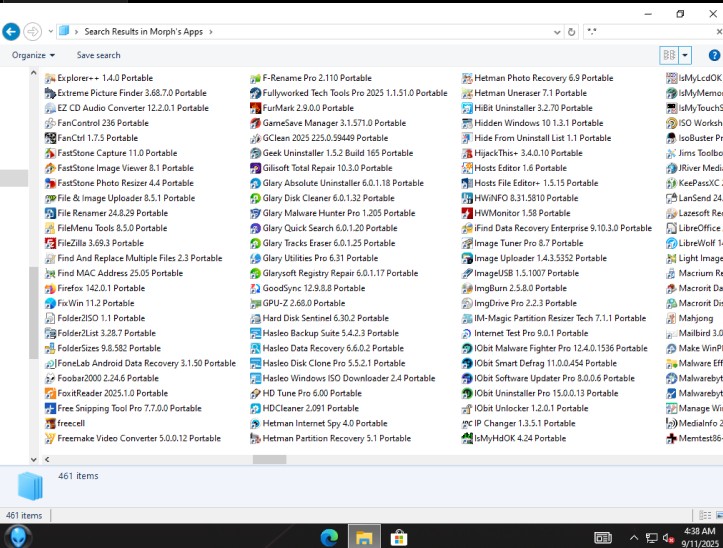The image size is (723, 548).
Task: Show hidden system tray icons
Action: tap(634, 537)
